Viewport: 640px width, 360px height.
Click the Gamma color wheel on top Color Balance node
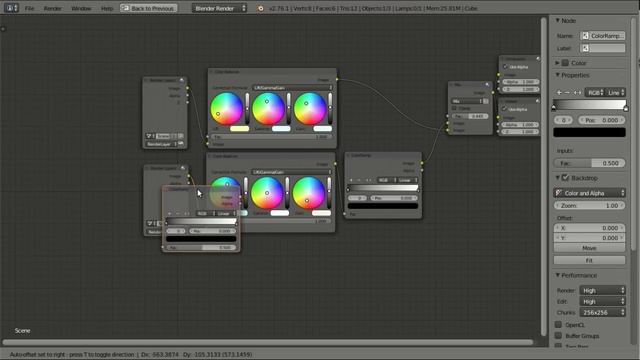tap(268, 109)
